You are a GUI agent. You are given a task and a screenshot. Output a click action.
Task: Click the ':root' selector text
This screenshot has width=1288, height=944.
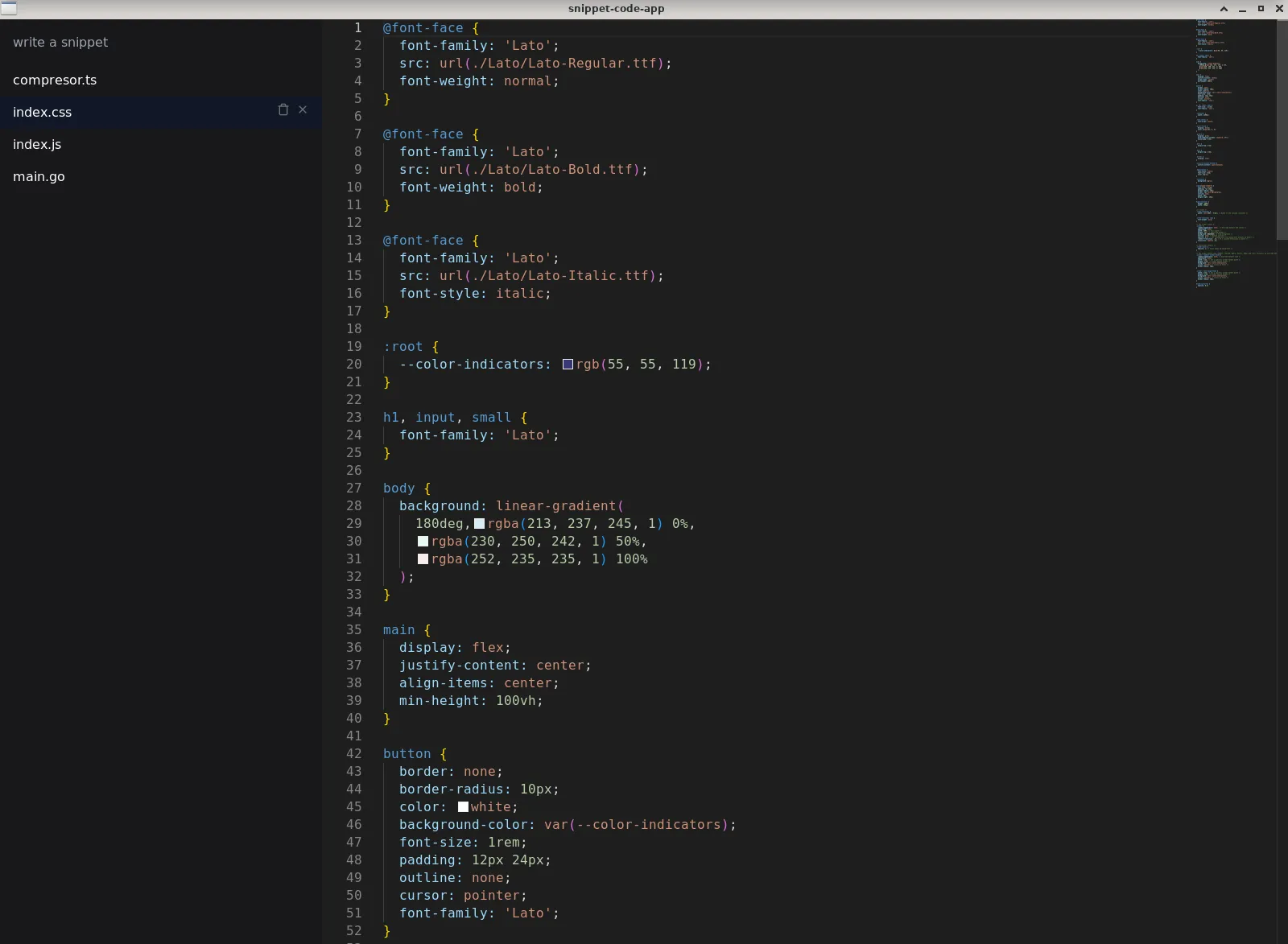coord(402,347)
